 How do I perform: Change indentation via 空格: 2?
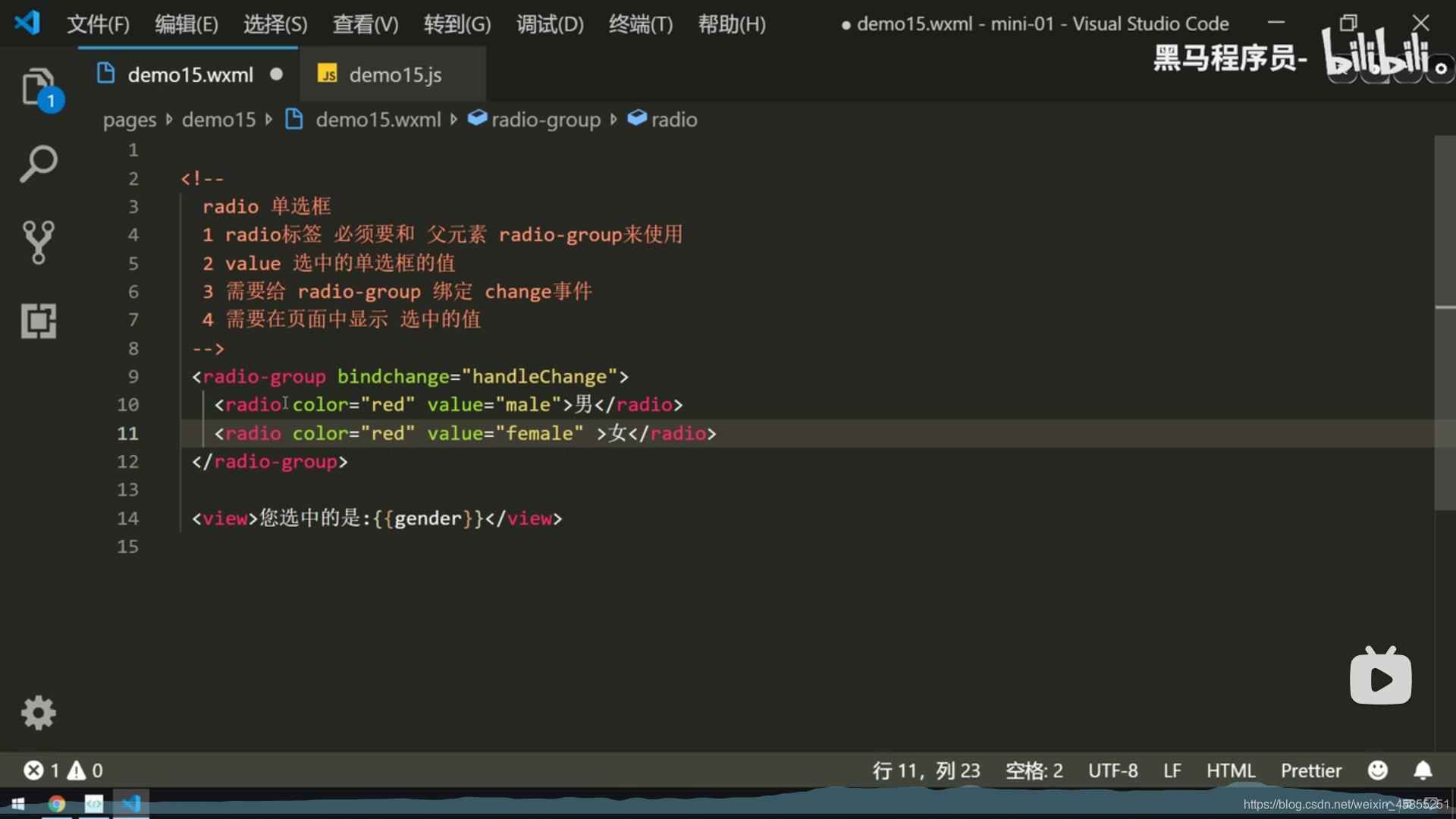[x=1034, y=770]
